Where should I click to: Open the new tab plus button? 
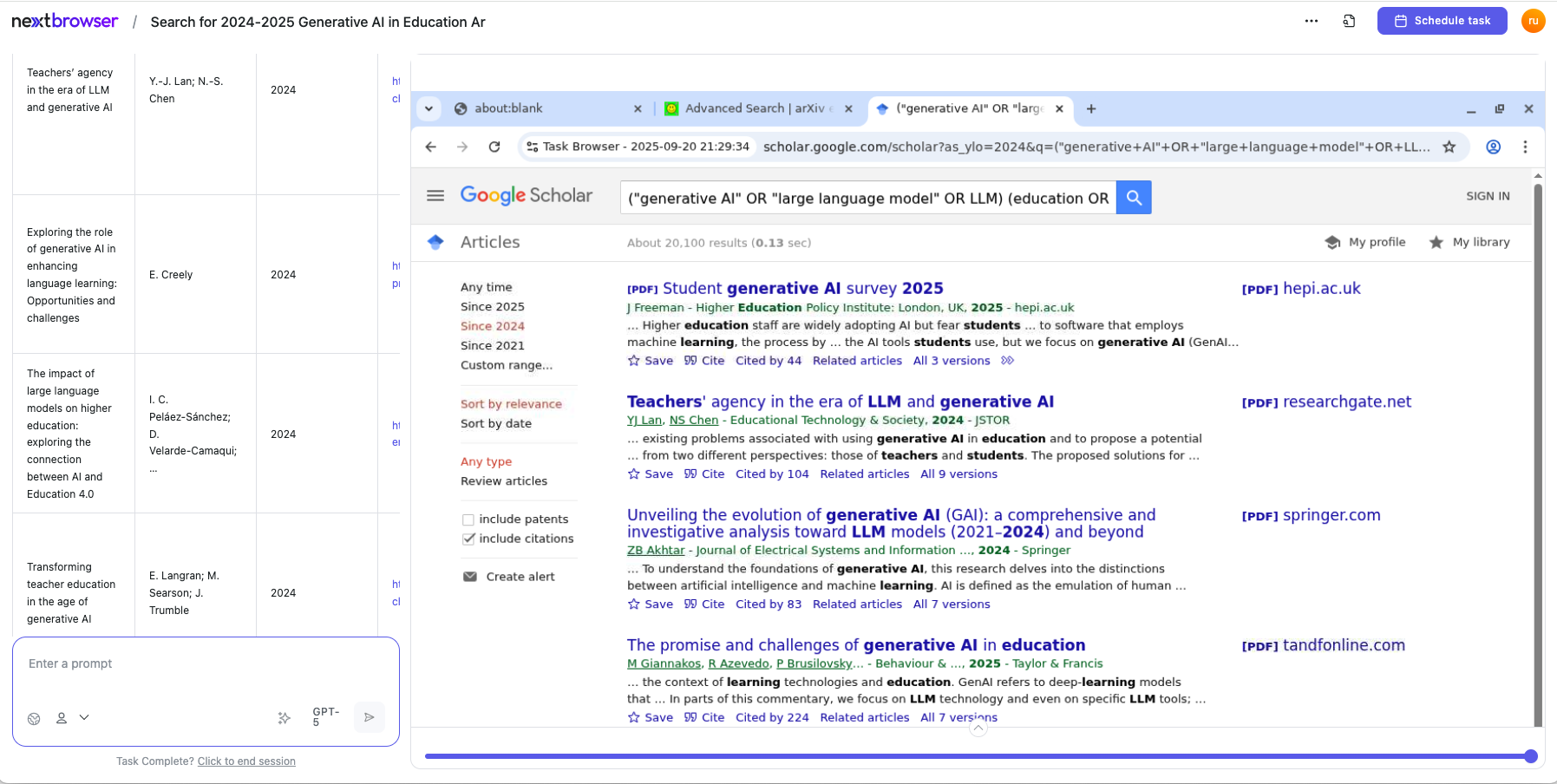click(x=1091, y=108)
